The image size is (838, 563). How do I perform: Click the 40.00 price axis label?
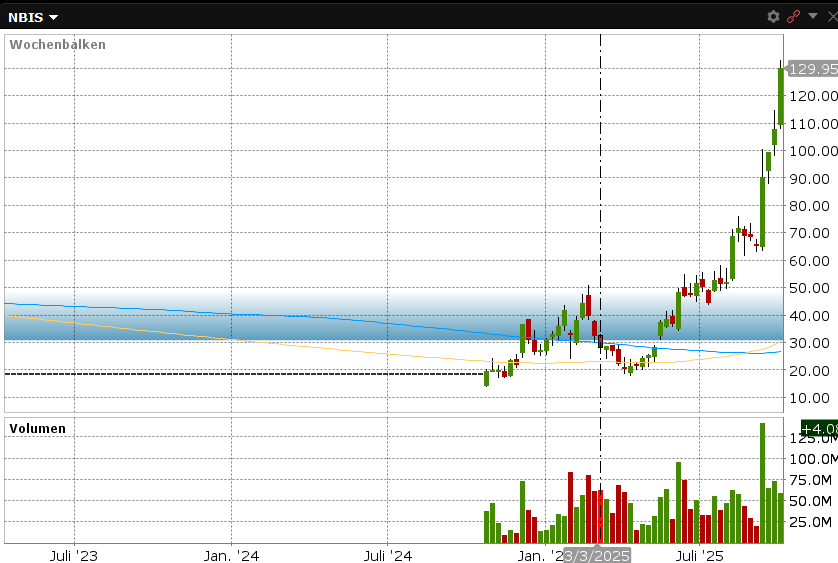point(810,316)
